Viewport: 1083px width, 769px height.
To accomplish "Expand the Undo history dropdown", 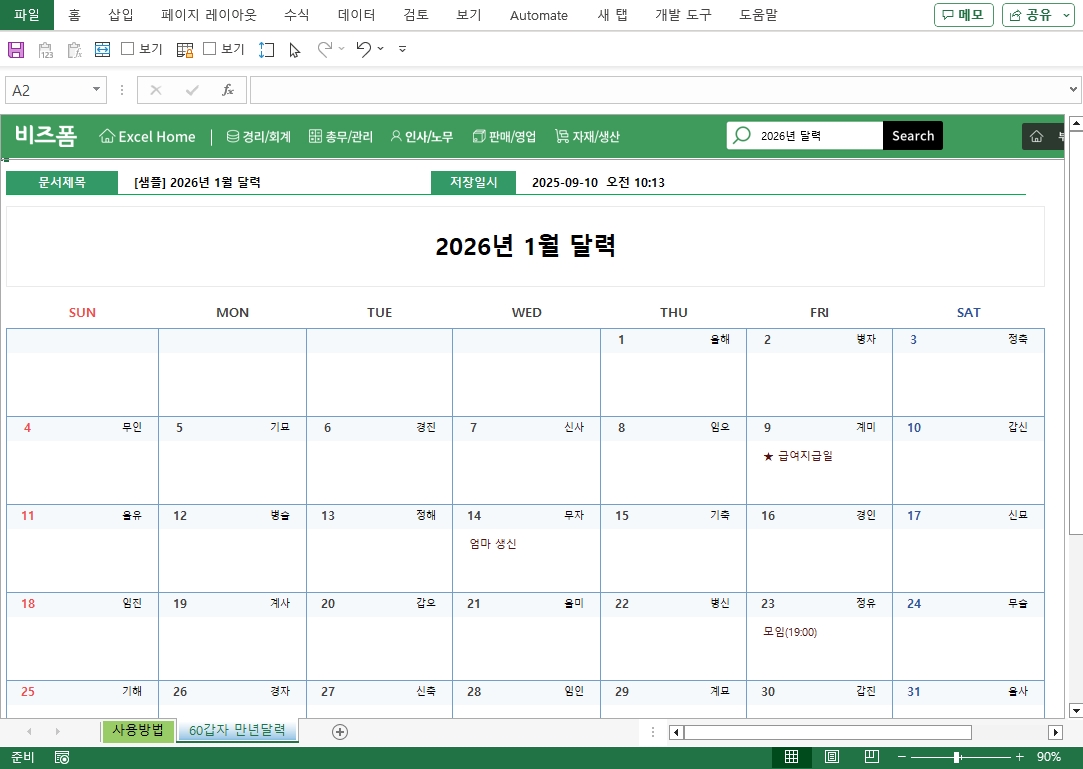I will pyautogui.click(x=381, y=49).
